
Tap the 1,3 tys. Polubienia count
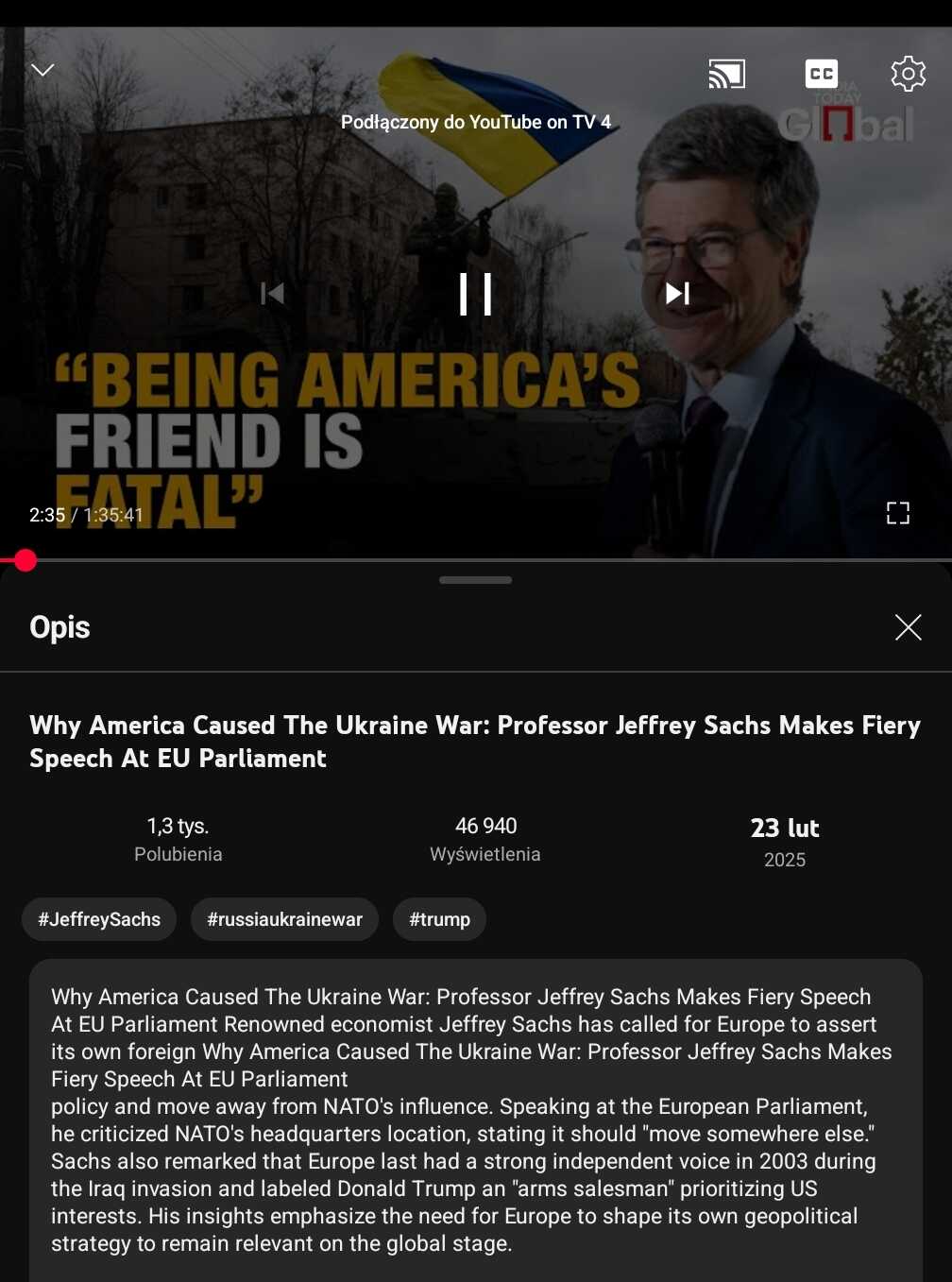pos(178,839)
